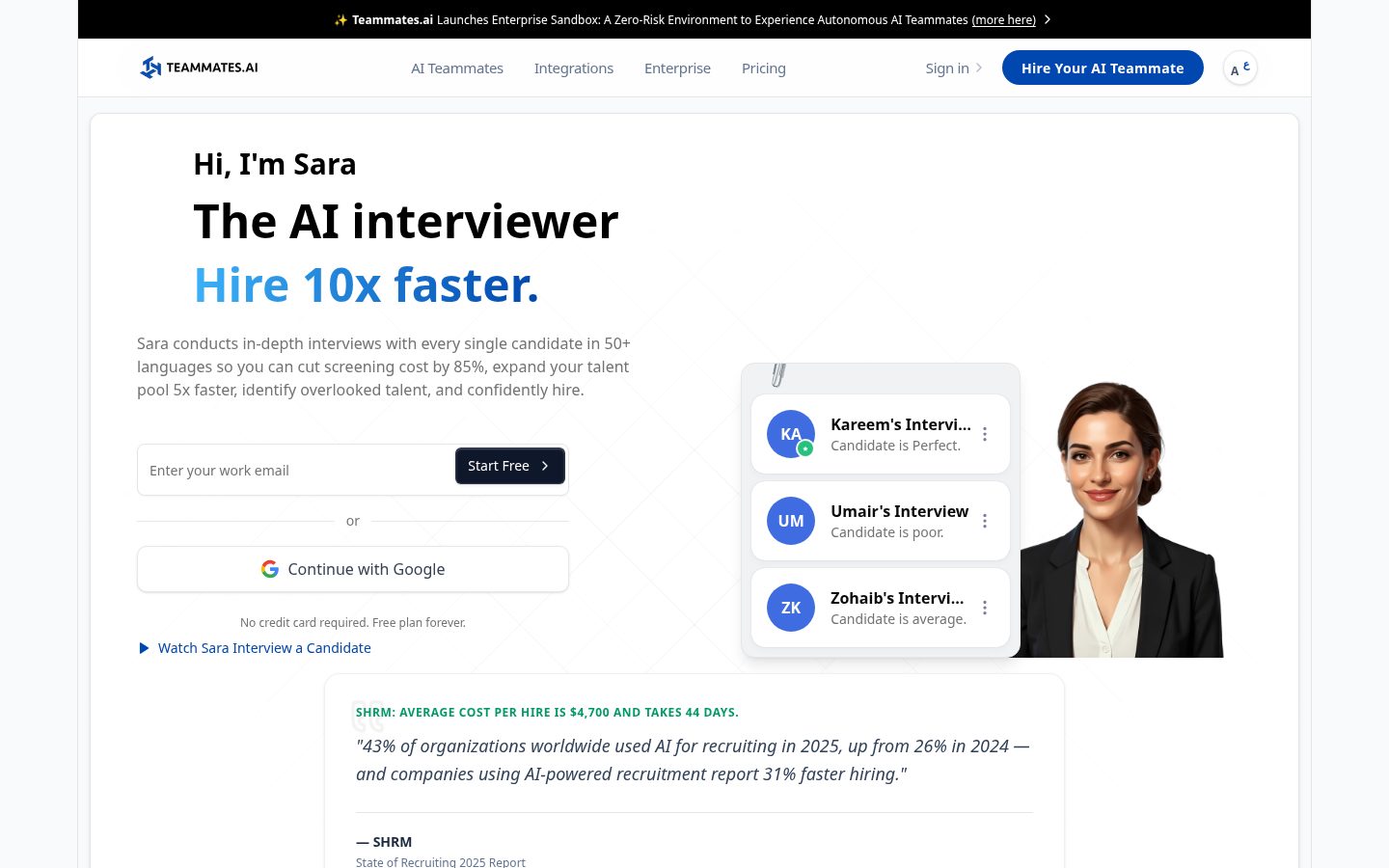
Task: Click the SHRM average cost per hire heading
Action: [547, 713]
